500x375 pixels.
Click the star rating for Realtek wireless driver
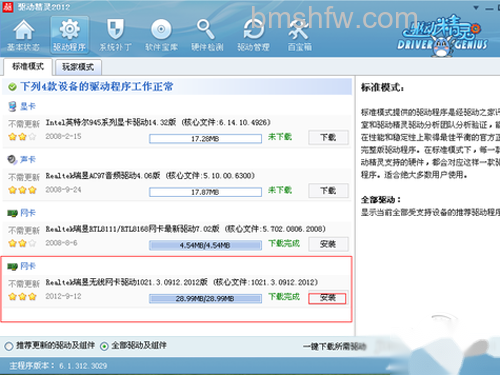(x=22, y=296)
